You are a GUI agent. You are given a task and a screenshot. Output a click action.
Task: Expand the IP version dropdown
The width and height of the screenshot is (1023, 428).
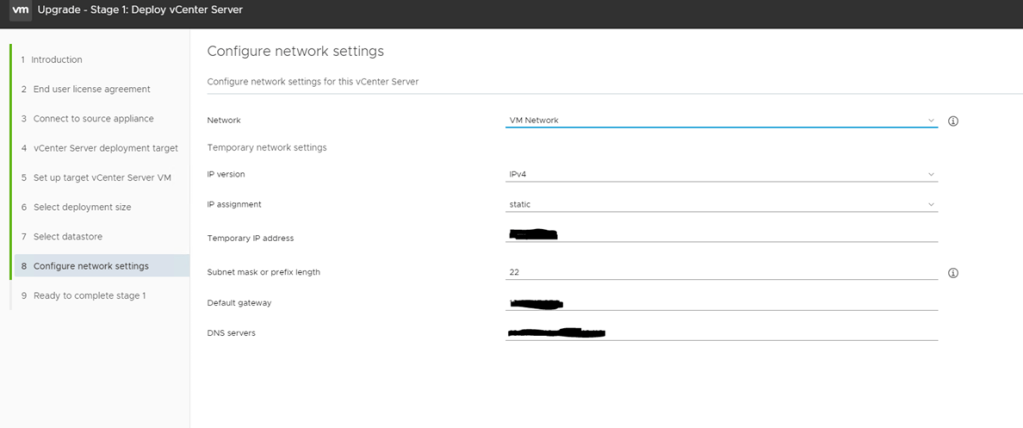[721, 174]
